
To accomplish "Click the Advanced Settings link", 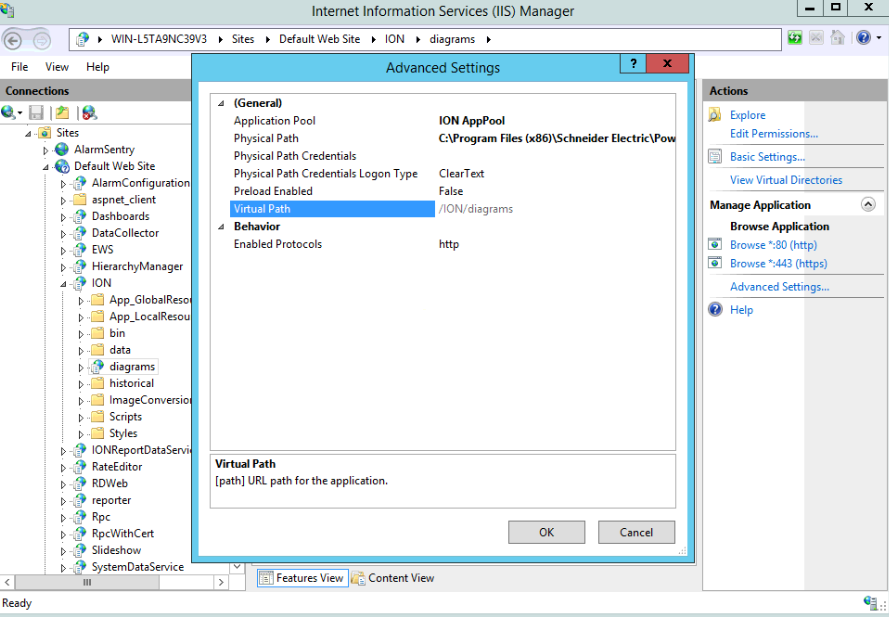I will (779, 287).
